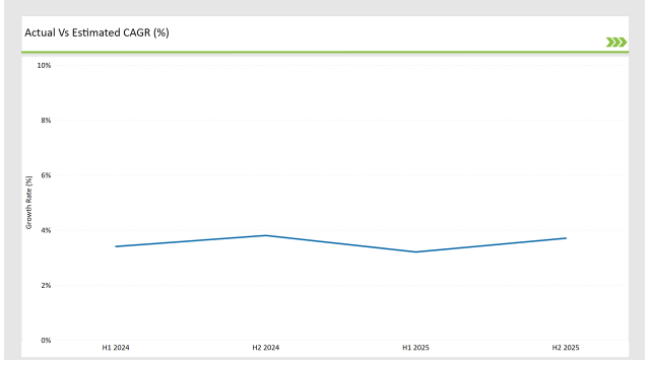This screenshot has width=650, height=365.
Task: Click the 10% y-axis label
Action: tap(44, 66)
